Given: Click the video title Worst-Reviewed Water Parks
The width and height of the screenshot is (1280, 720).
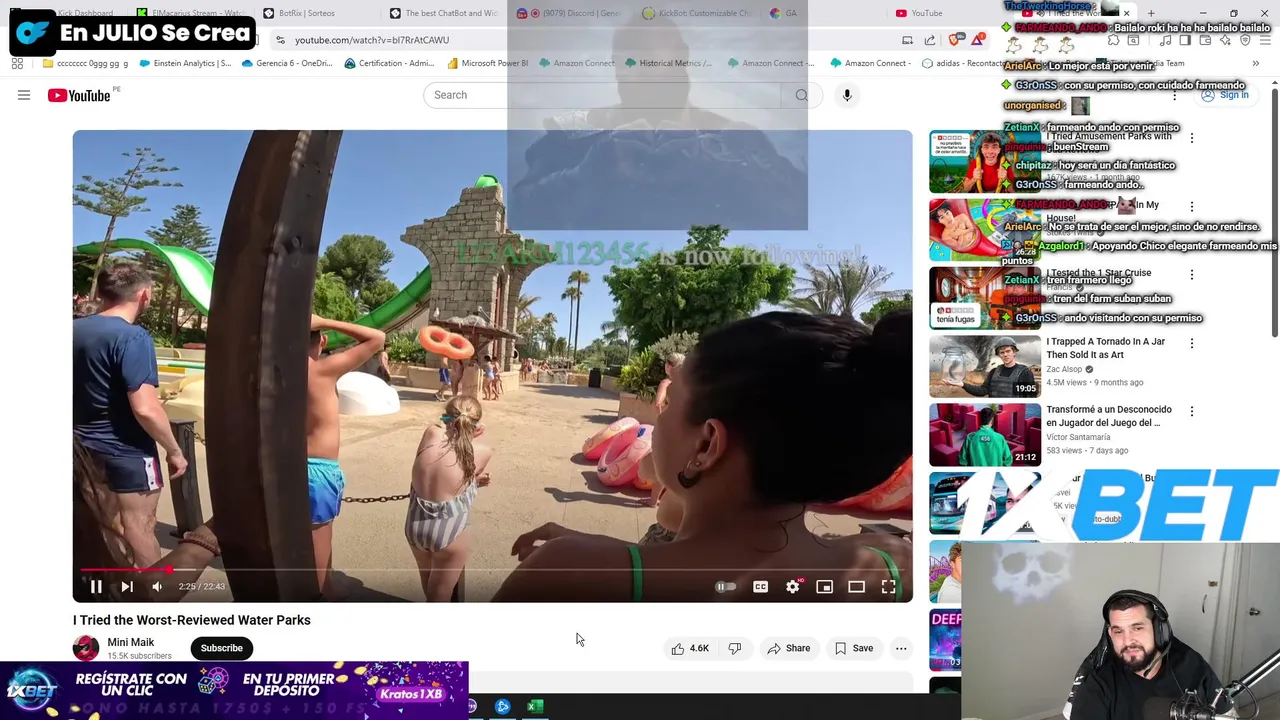Looking at the screenshot, I should pyautogui.click(x=192, y=620).
